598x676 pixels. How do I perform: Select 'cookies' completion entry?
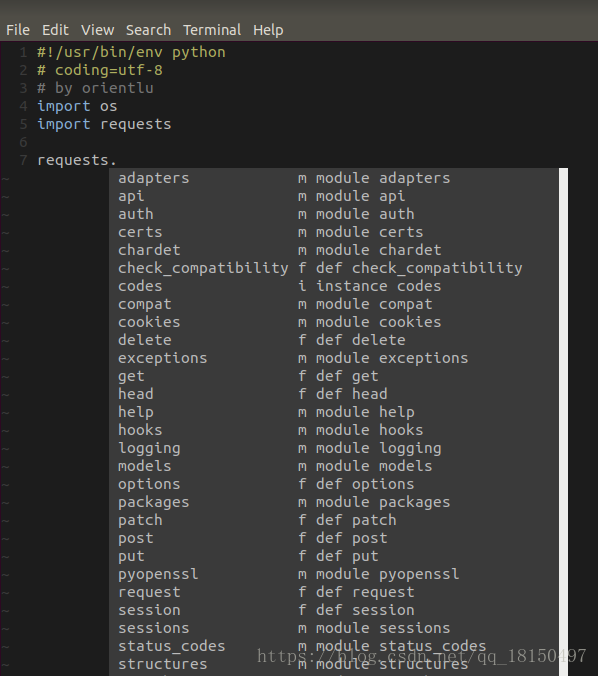click(334, 322)
